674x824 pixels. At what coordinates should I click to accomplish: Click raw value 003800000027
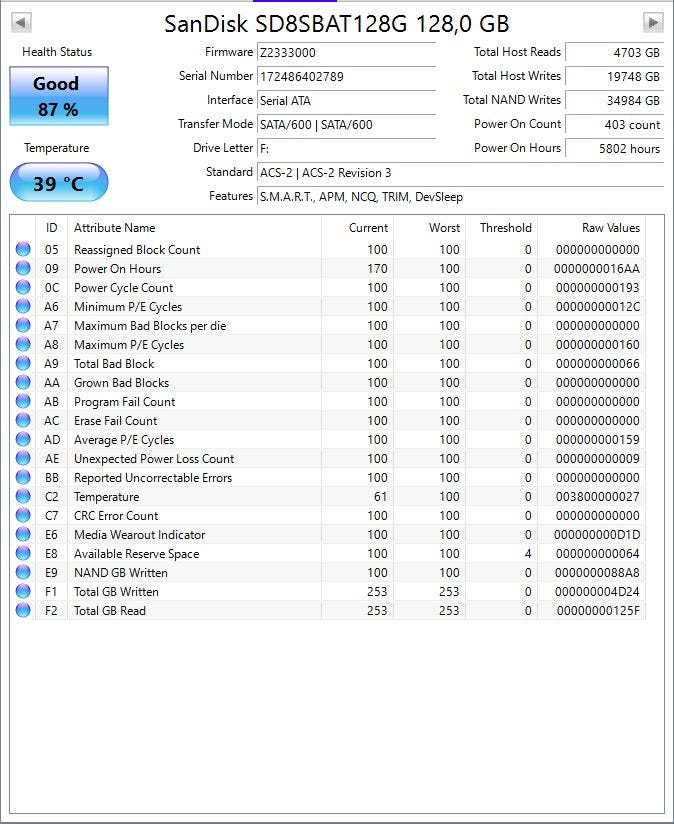pos(598,497)
